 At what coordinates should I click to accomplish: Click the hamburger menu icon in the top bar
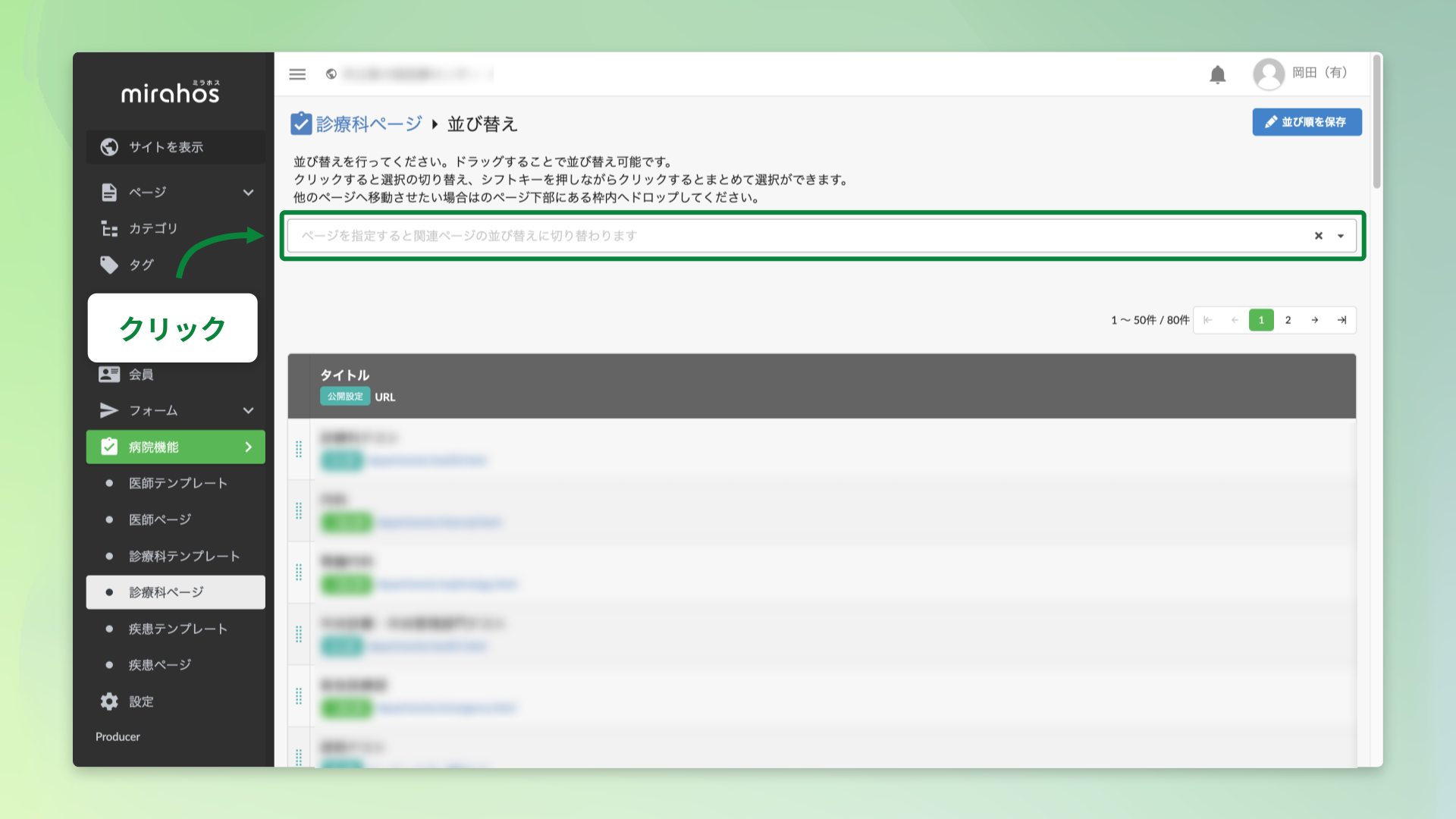click(x=297, y=74)
